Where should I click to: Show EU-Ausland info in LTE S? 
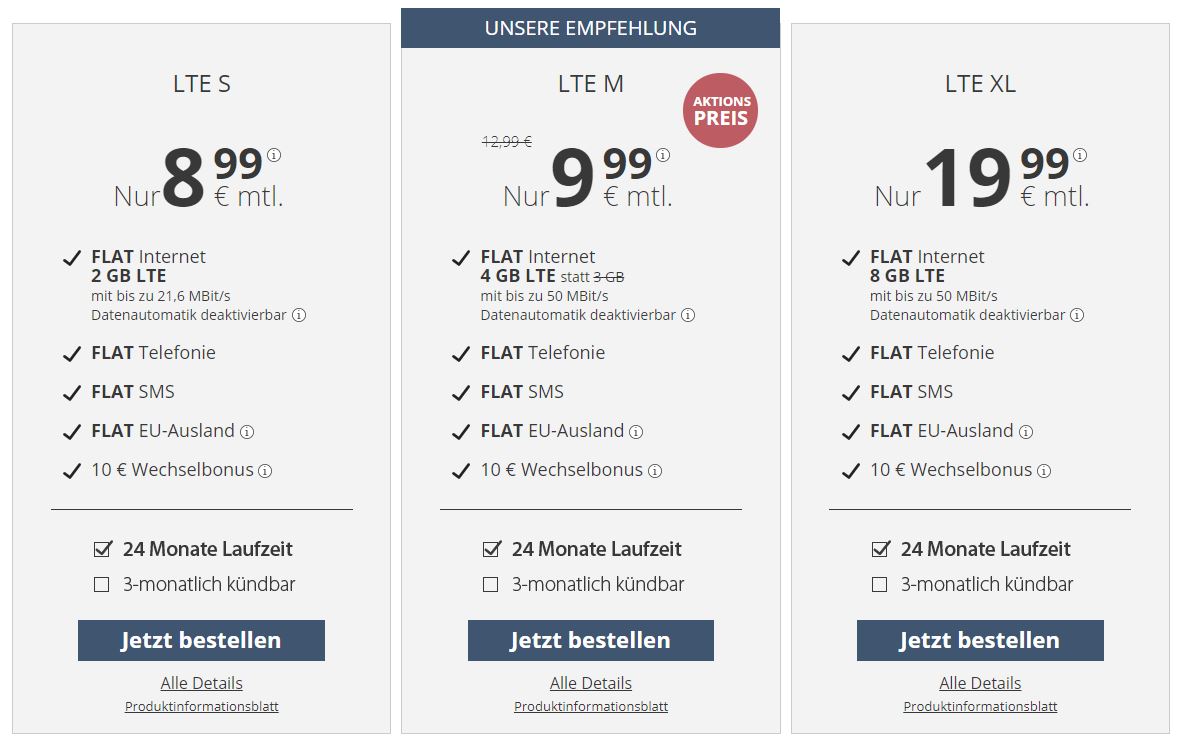pyautogui.click(x=247, y=432)
